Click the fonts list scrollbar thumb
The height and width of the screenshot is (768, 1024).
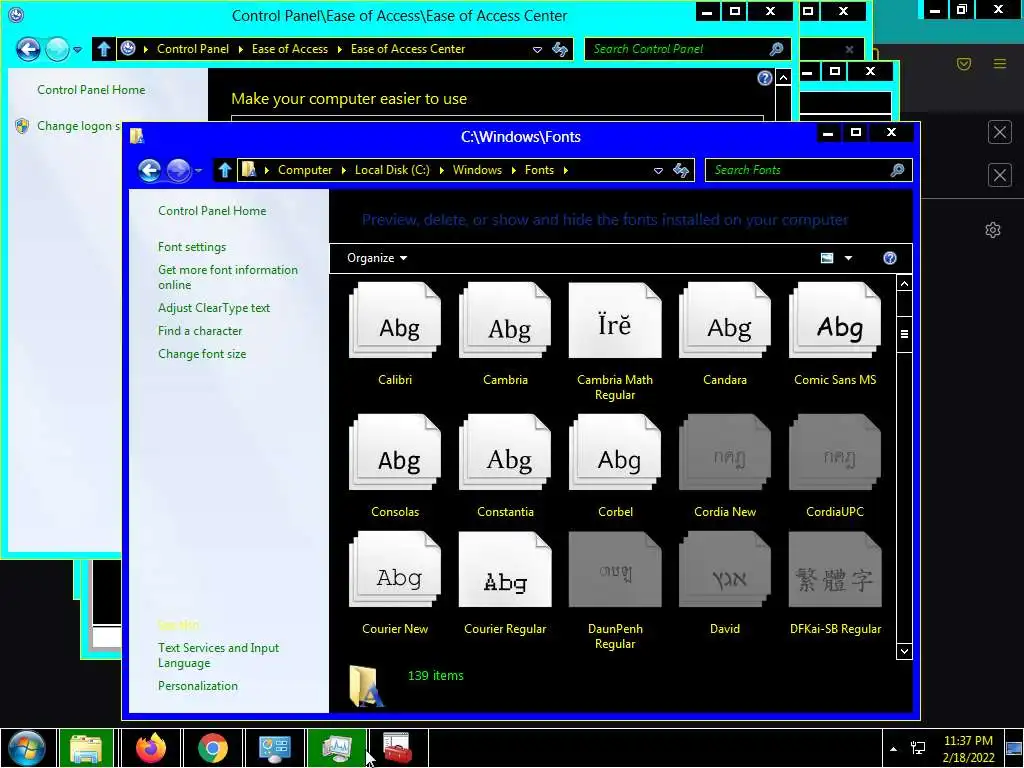(904, 334)
